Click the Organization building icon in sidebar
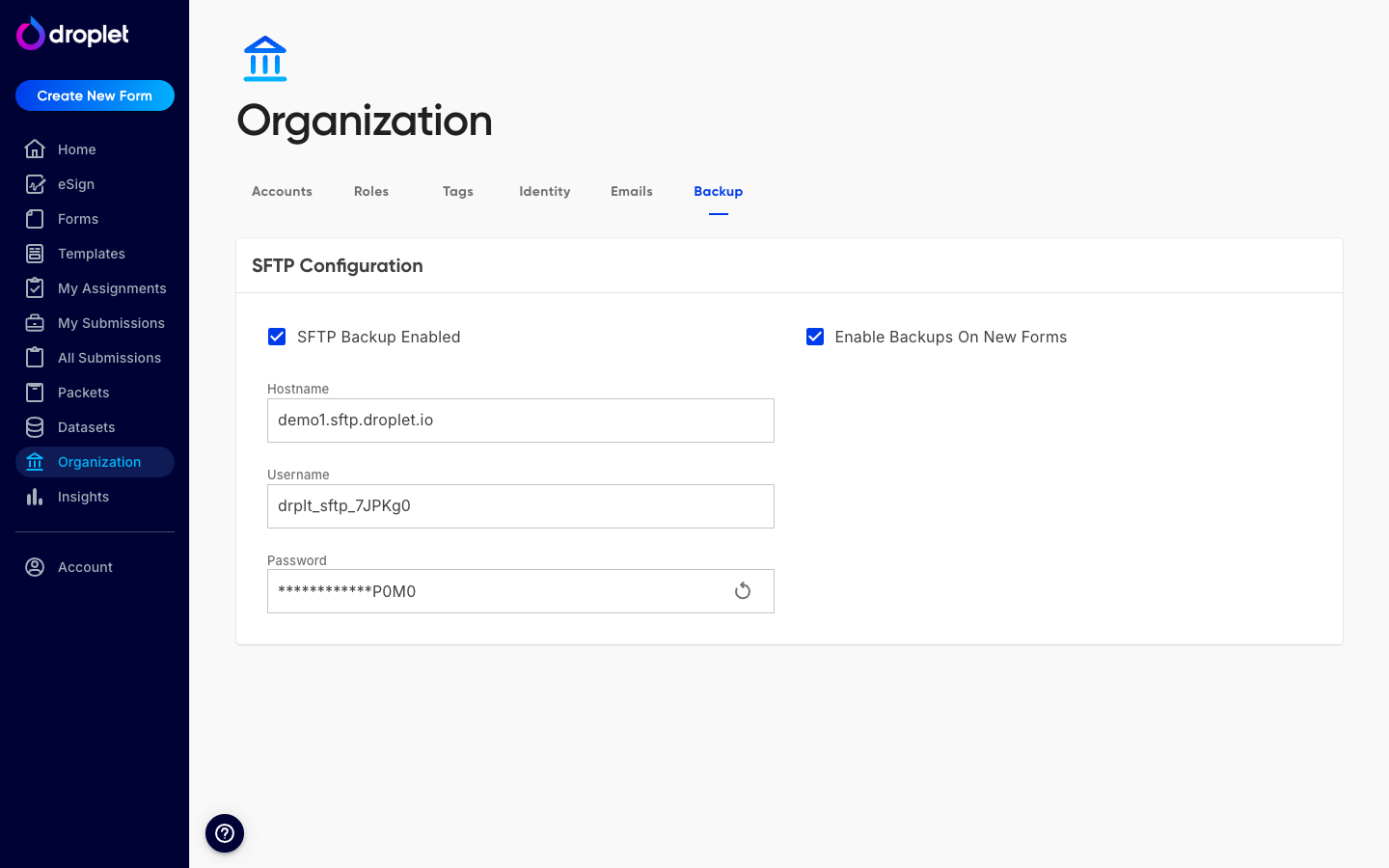 (x=35, y=461)
